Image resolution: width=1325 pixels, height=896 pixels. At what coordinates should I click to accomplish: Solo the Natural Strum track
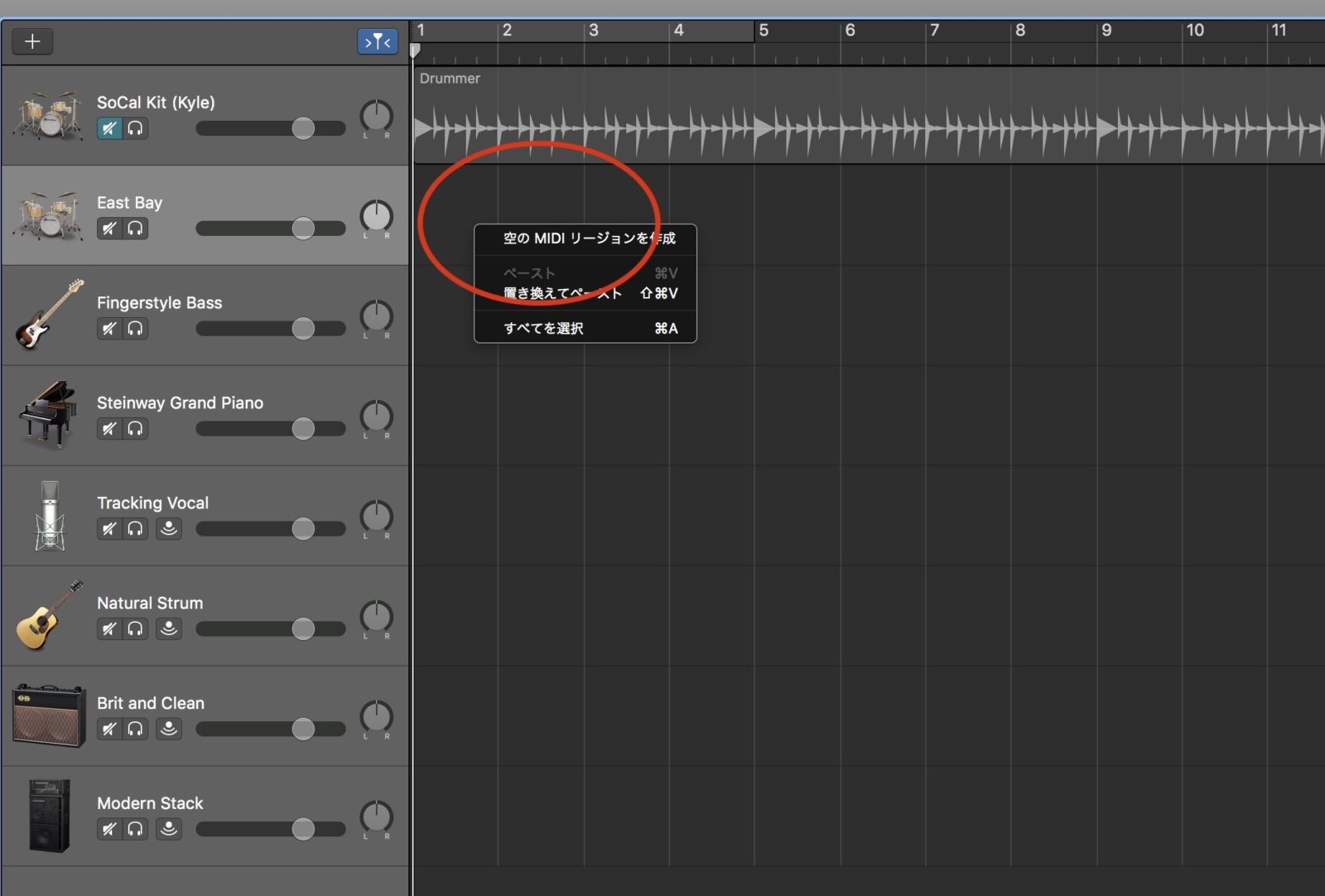coord(135,629)
